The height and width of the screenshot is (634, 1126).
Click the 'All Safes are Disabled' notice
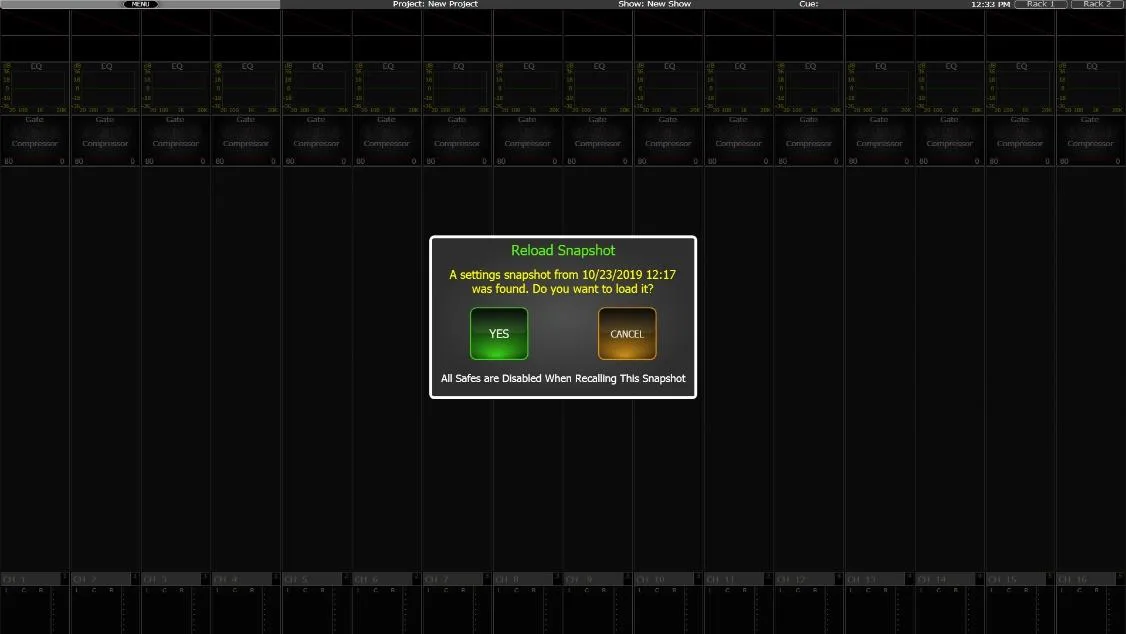pos(563,378)
